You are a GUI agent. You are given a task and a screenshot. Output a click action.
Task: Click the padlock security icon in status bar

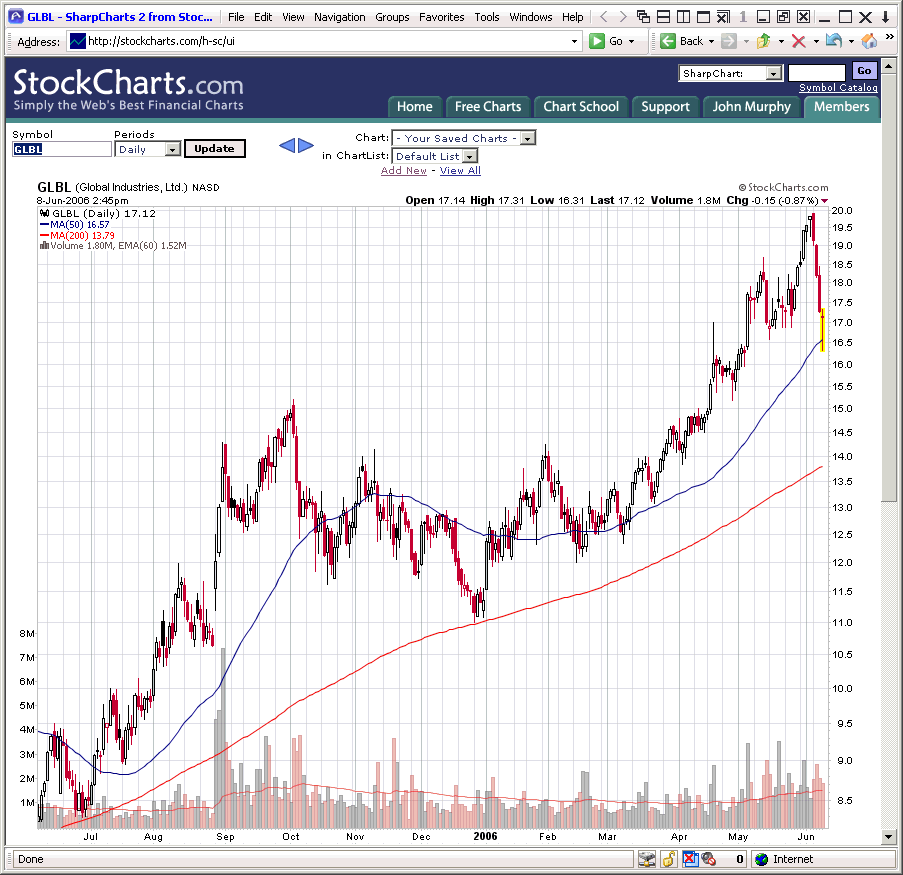(668, 858)
